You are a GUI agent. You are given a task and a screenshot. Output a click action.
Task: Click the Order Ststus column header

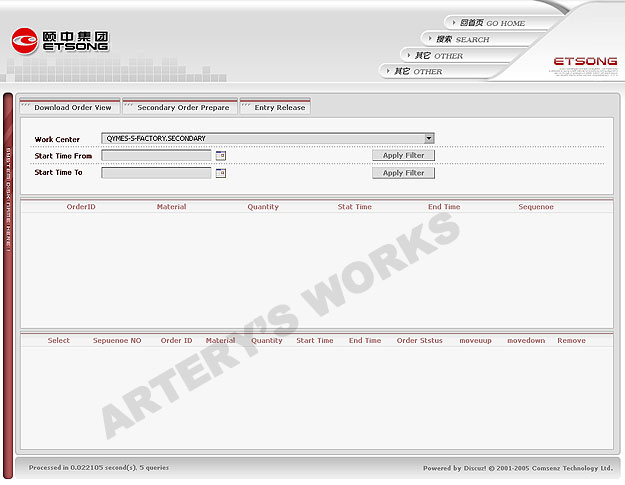pyautogui.click(x=419, y=341)
